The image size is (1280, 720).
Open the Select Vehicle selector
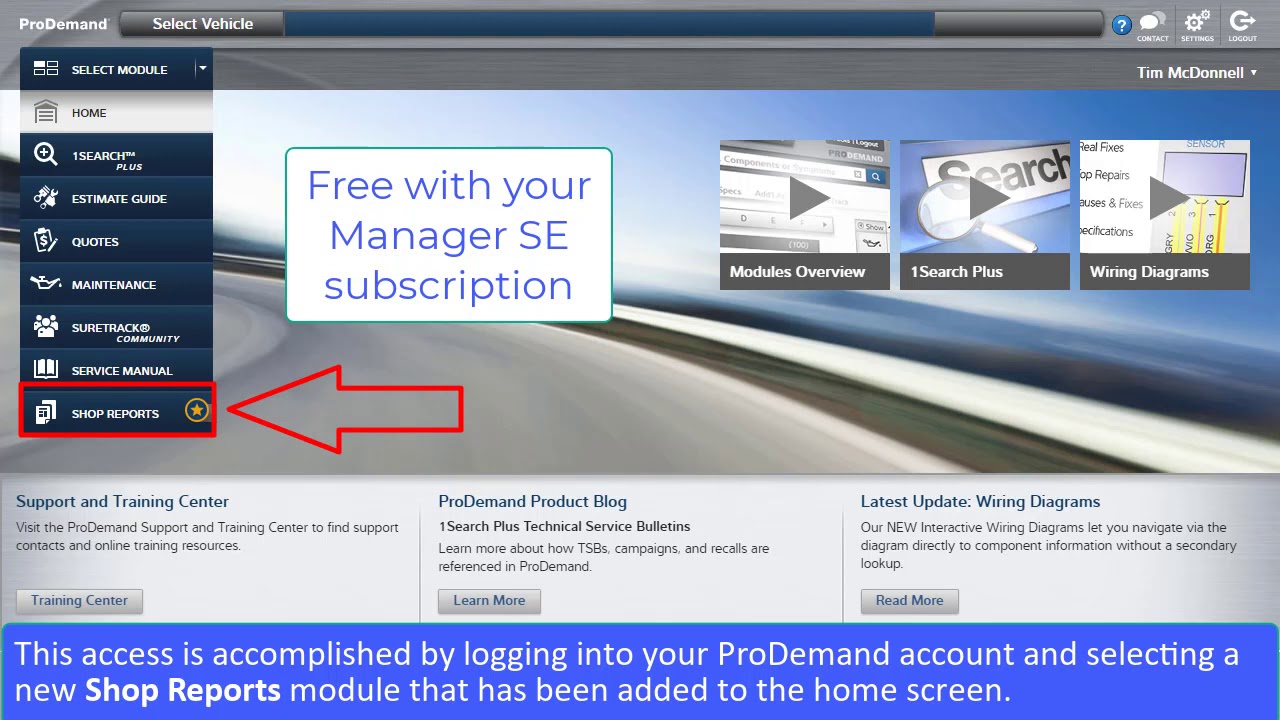[x=203, y=24]
